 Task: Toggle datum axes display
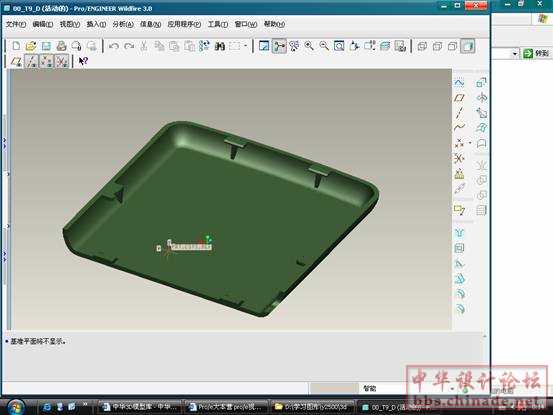(x=31, y=62)
